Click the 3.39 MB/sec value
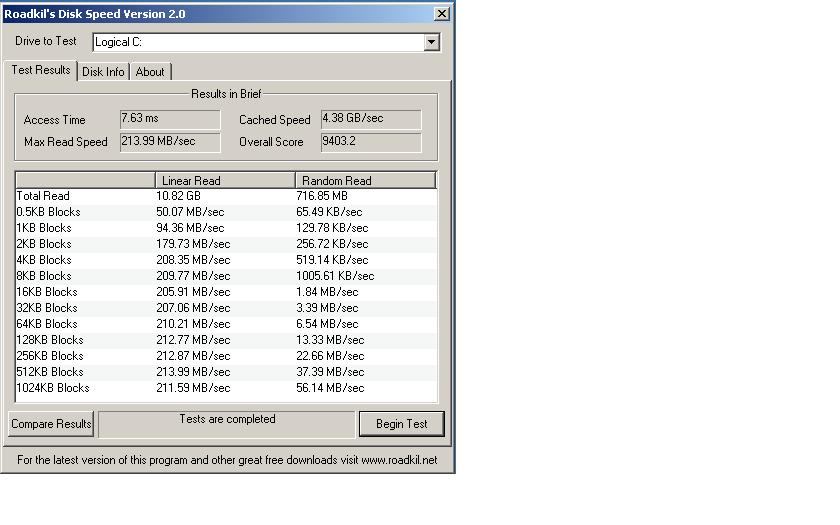The image size is (840, 525). point(327,309)
